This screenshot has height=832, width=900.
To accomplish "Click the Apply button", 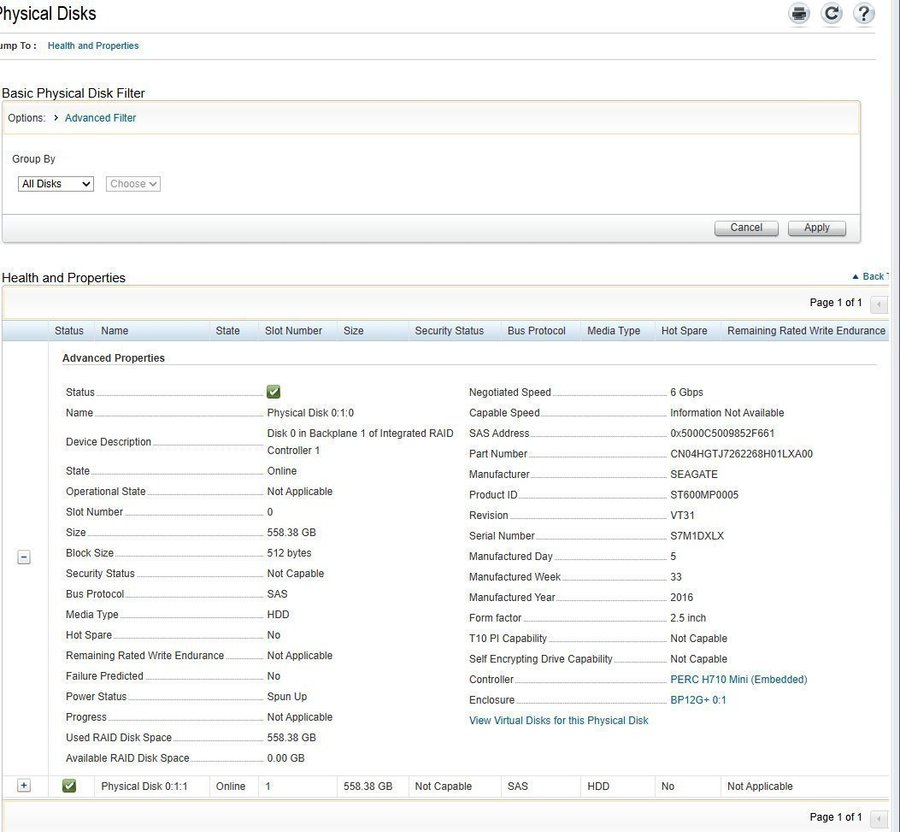I will point(816,228).
